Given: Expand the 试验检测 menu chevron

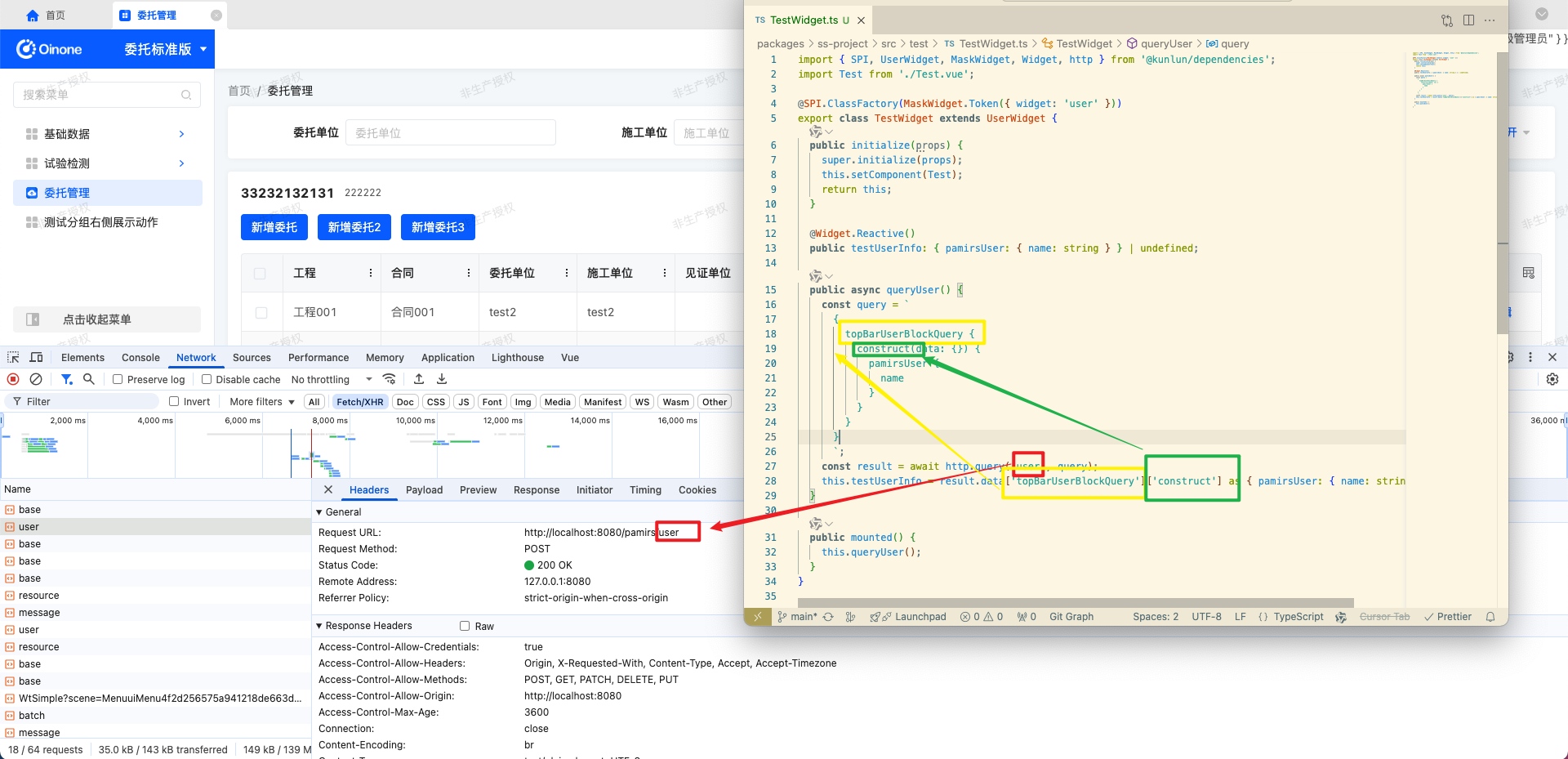Looking at the screenshot, I should pyautogui.click(x=181, y=163).
